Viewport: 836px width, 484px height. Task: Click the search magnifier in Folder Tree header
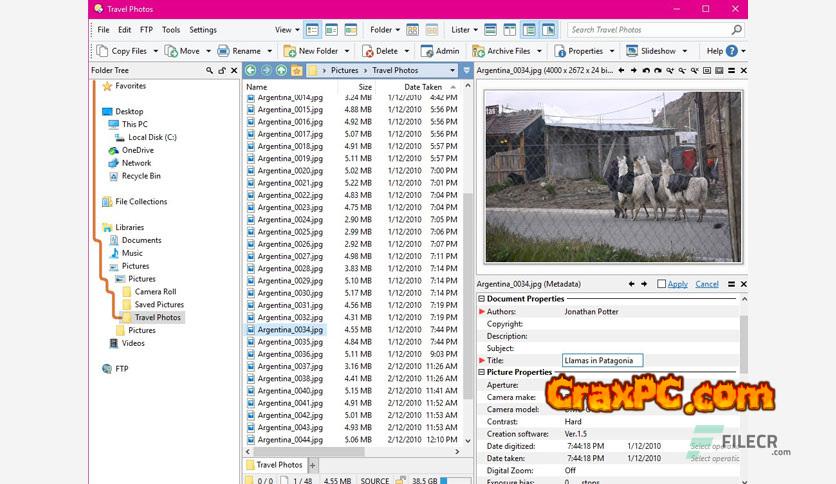(210, 71)
